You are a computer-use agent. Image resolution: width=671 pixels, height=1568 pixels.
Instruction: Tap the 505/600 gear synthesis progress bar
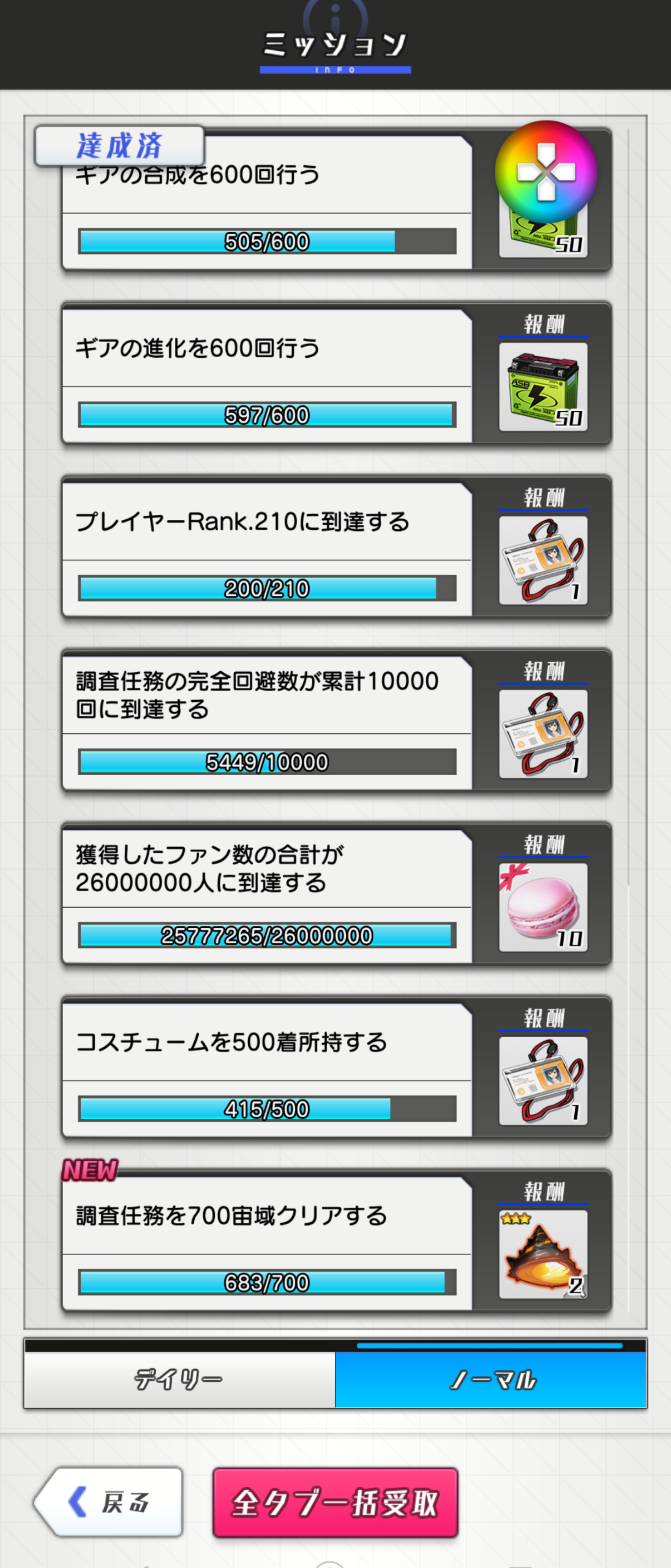point(267,241)
